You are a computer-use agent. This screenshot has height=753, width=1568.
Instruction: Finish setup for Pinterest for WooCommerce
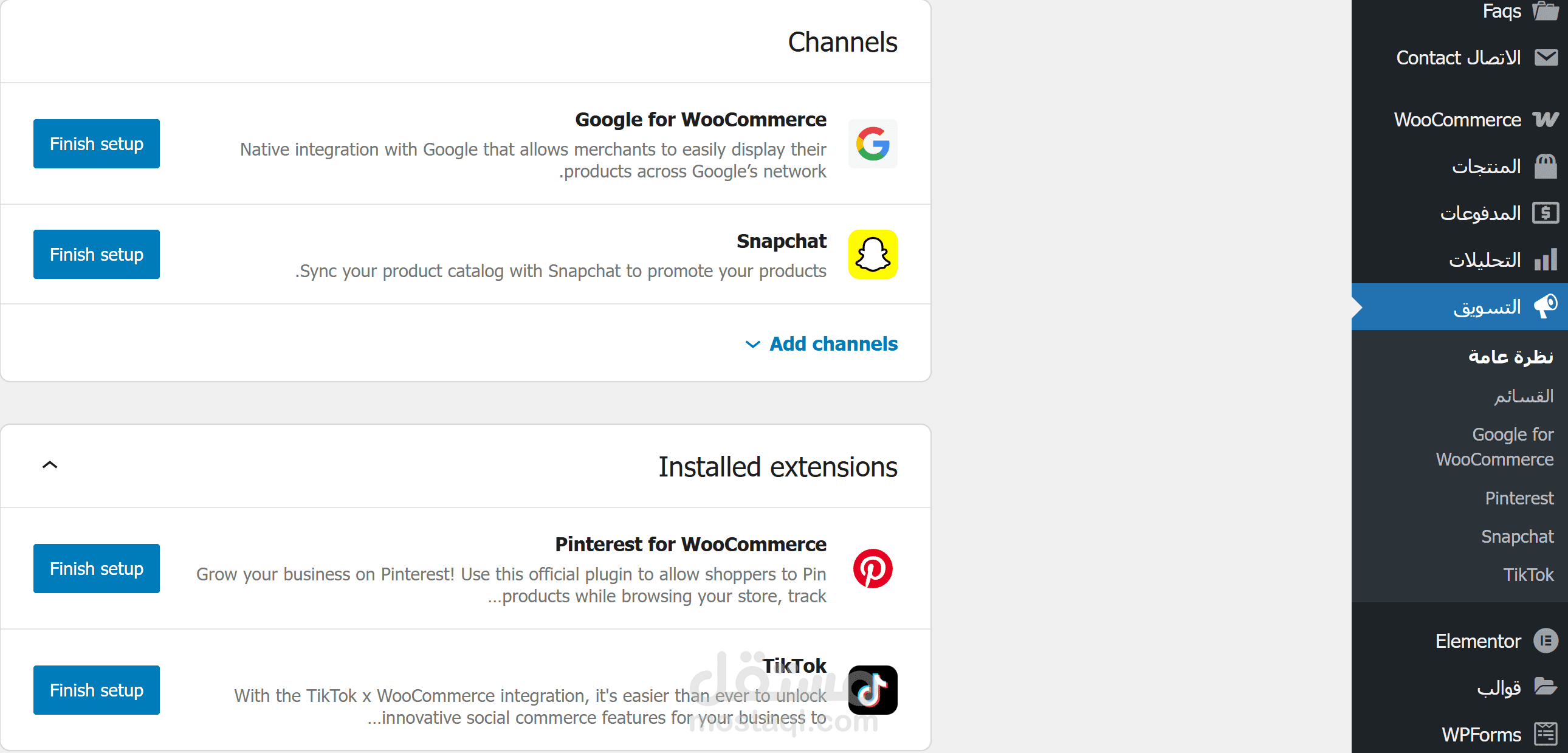(96, 569)
